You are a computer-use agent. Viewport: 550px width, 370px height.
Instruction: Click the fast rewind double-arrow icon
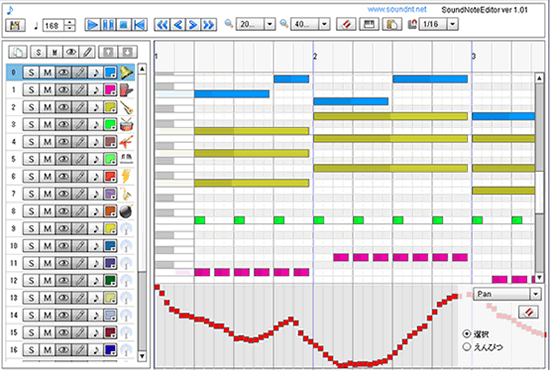[x=162, y=25]
